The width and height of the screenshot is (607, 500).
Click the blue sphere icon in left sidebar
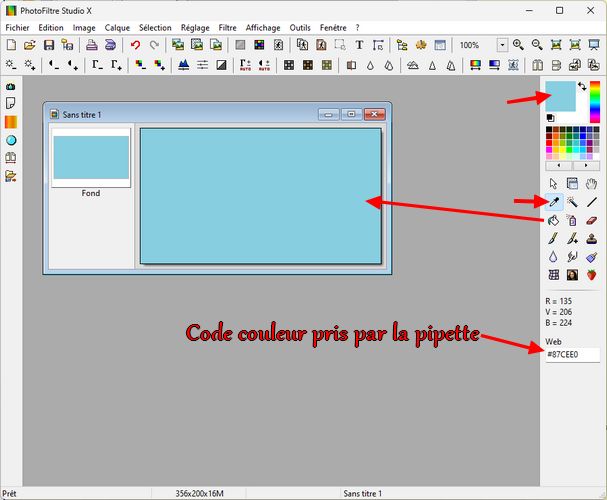click(11, 140)
